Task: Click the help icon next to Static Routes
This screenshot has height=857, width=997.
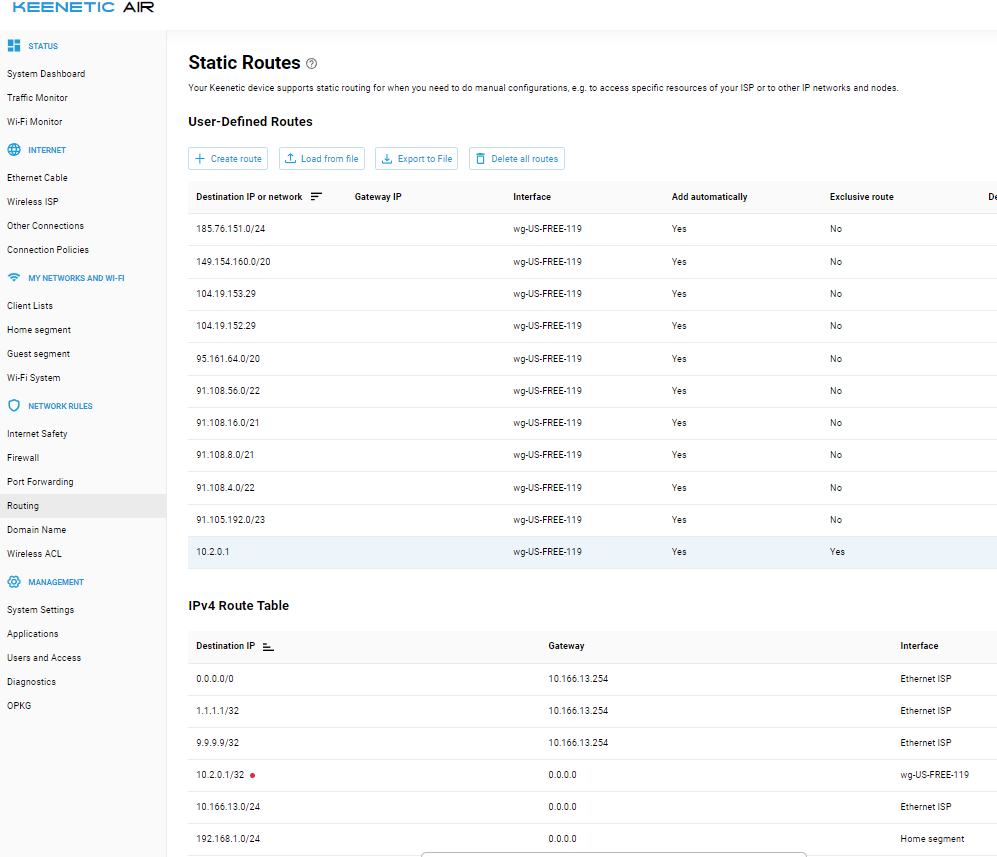Action: pos(312,64)
